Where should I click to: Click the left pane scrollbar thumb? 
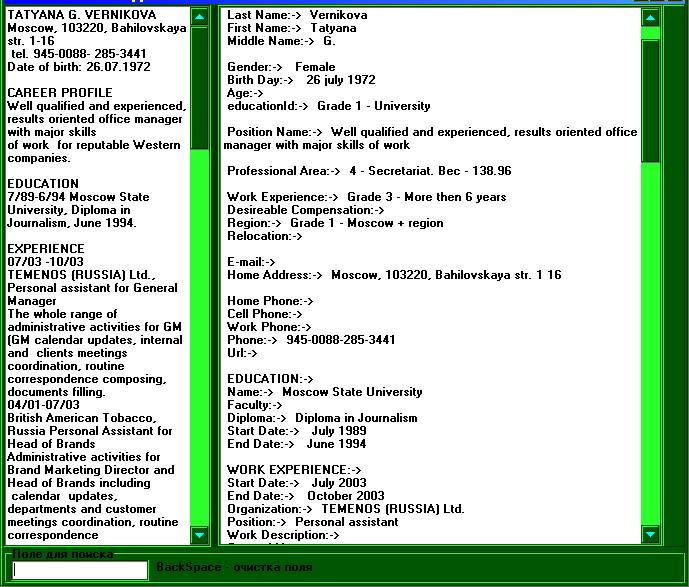tap(199, 88)
